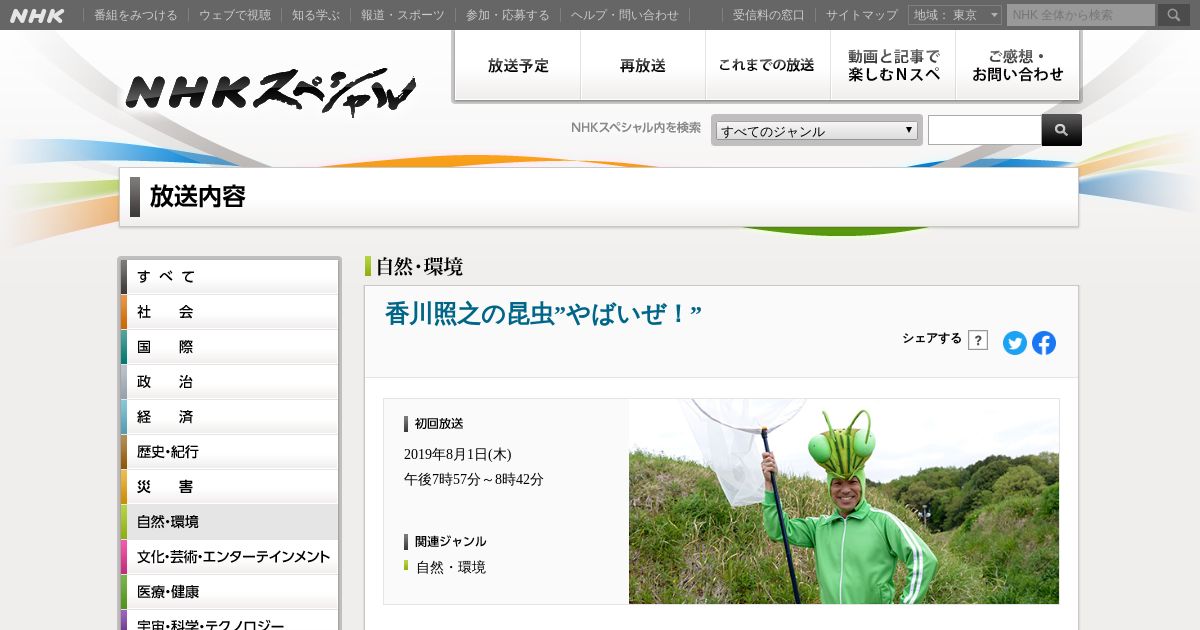
Task: Open ウェブで視聴 in the top menu
Action: [235, 15]
